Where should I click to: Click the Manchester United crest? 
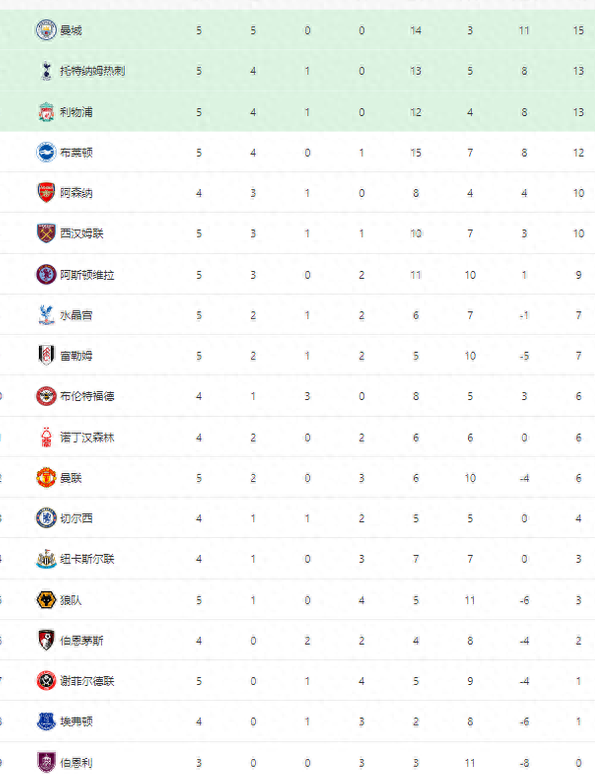click(x=46, y=478)
